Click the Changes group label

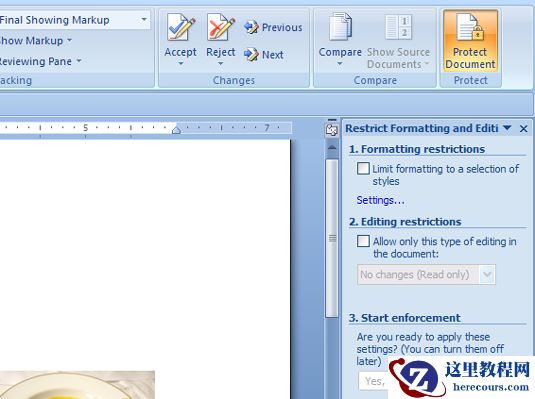pyautogui.click(x=234, y=80)
